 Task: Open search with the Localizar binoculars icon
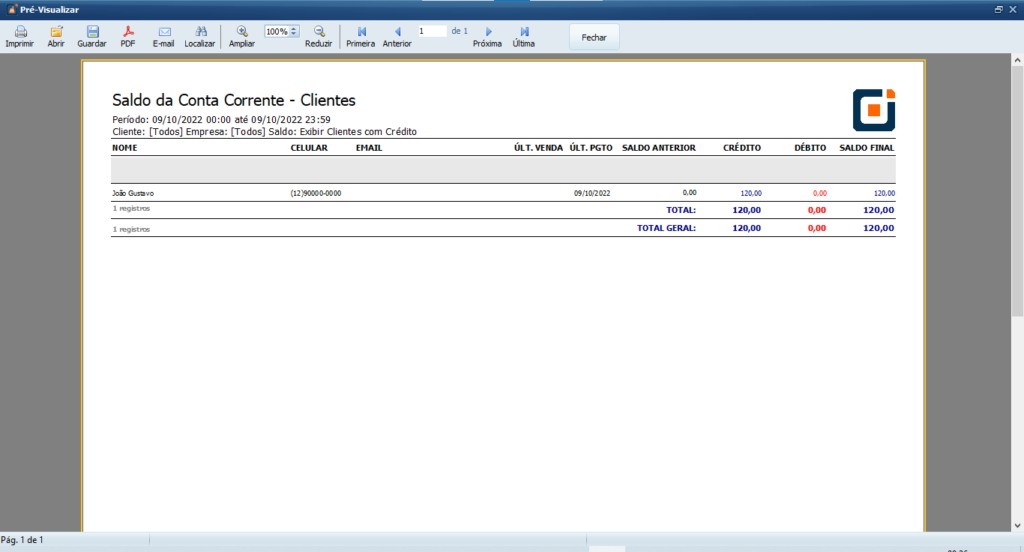(200, 32)
